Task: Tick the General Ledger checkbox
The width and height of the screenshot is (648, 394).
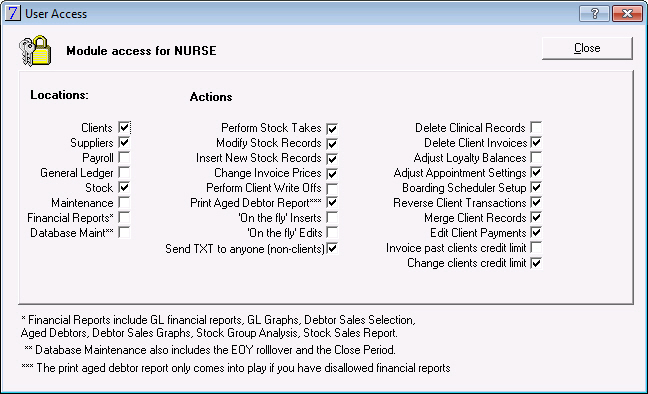Action: click(x=124, y=172)
